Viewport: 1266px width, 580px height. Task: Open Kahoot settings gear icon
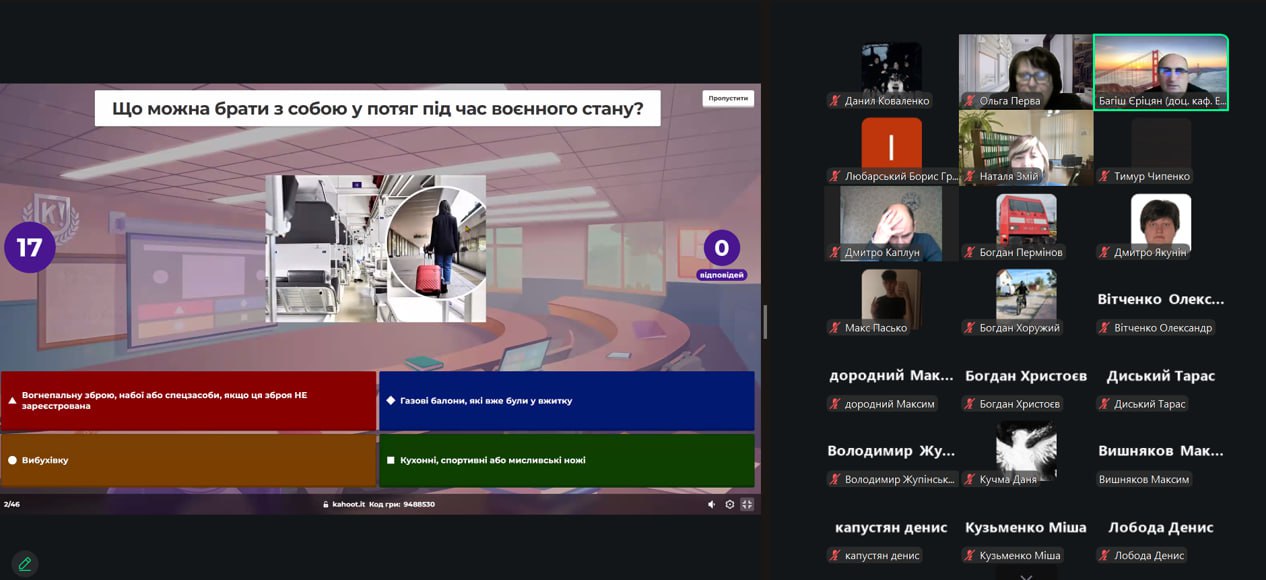pyautogui.click(x=729, y=504)
